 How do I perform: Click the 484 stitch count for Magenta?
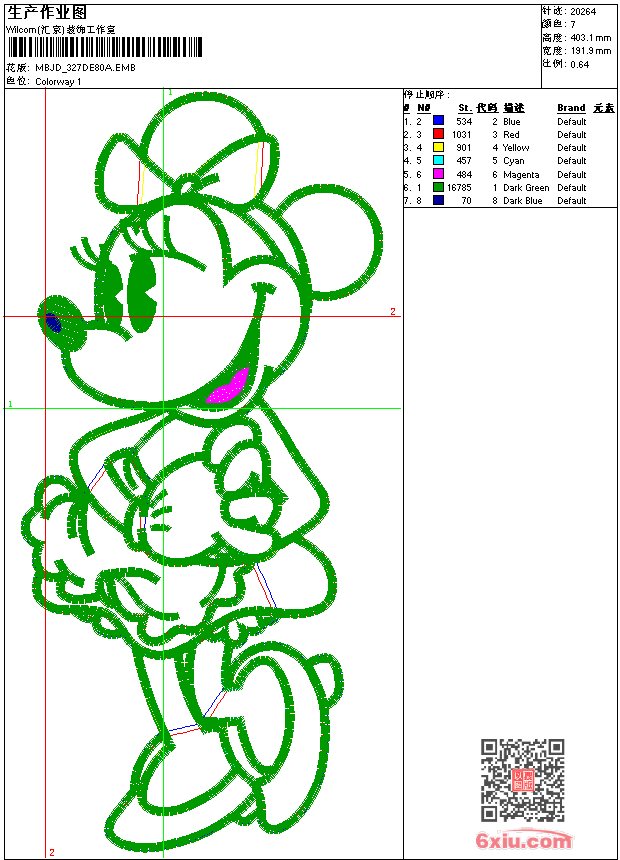pos(464,174)
